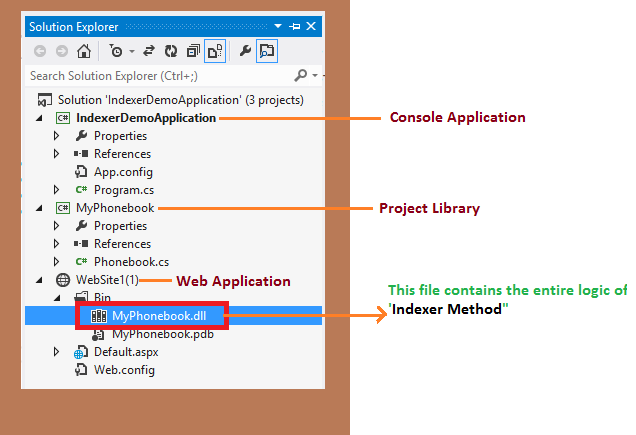
Task: Click C# project icon beside MyPhonebook
Action: [63, 208]
